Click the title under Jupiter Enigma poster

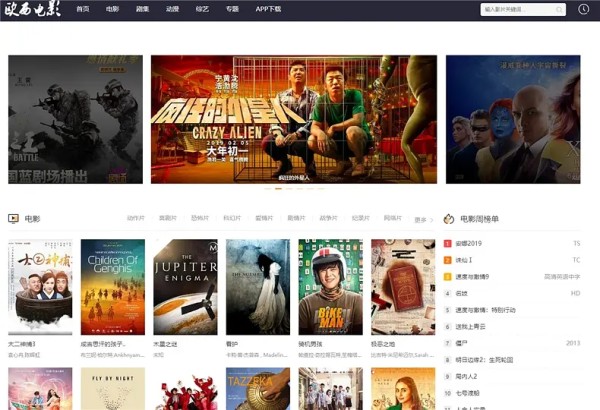coord(165,344)
